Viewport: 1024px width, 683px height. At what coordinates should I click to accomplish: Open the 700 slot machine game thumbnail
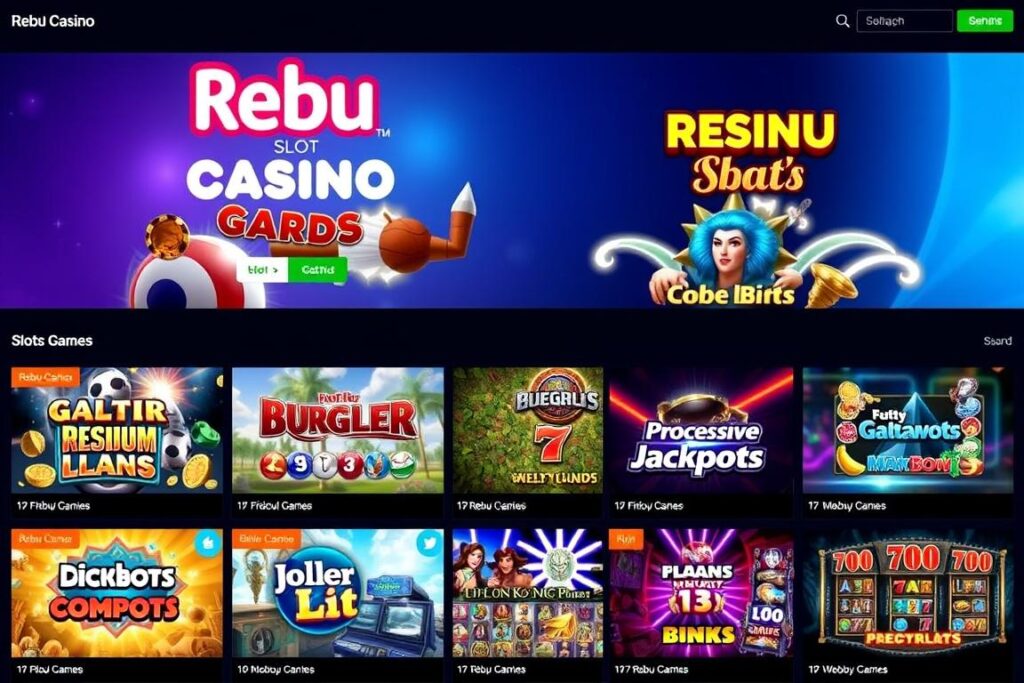tap(908, 593)
